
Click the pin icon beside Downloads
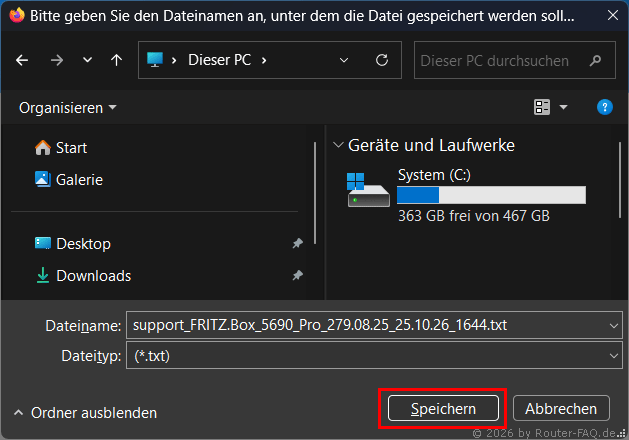[x=297, y=275]
